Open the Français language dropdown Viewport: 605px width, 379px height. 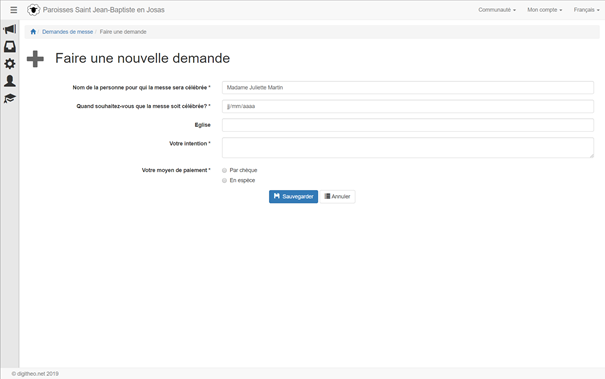pyautogui.click(x=586, y=10)
